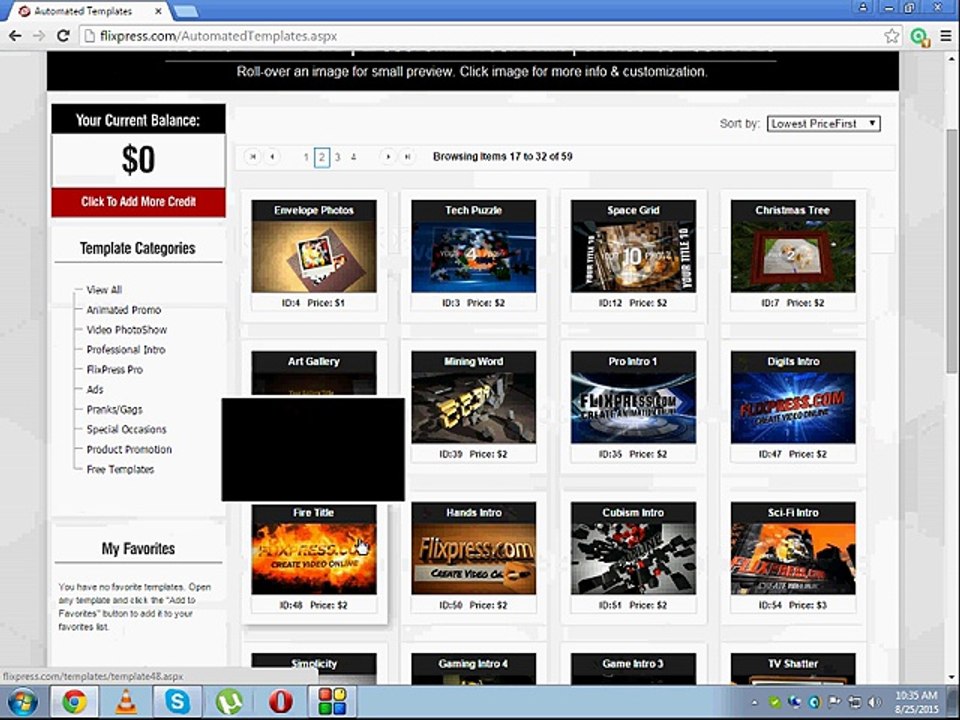Advance to the next results page arrow
The image size is (960, 720).
point(388,157)
